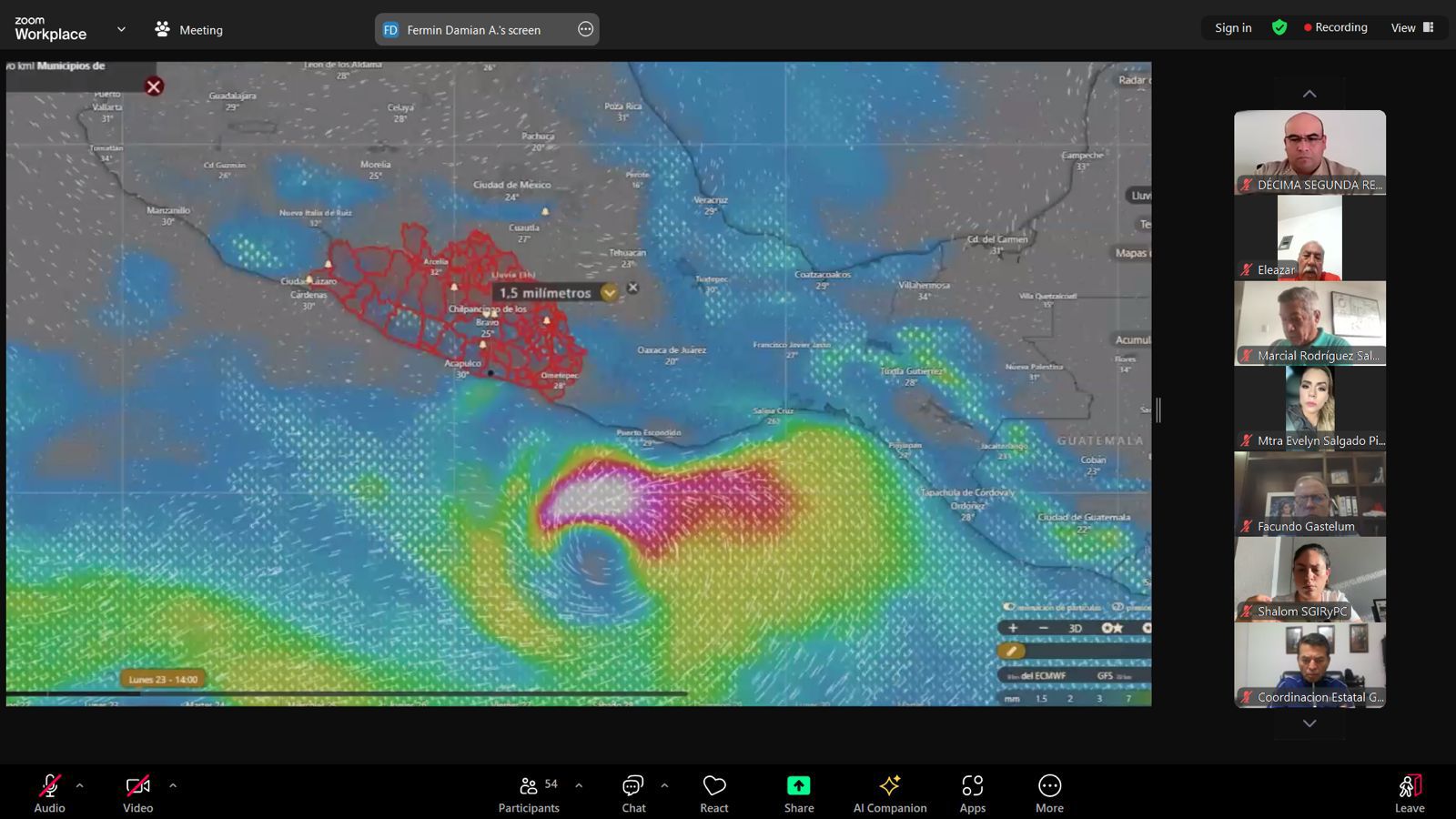Expand the 1,5 milímetros dropdown on map
1456x819 pixels.
pos(609,292)
